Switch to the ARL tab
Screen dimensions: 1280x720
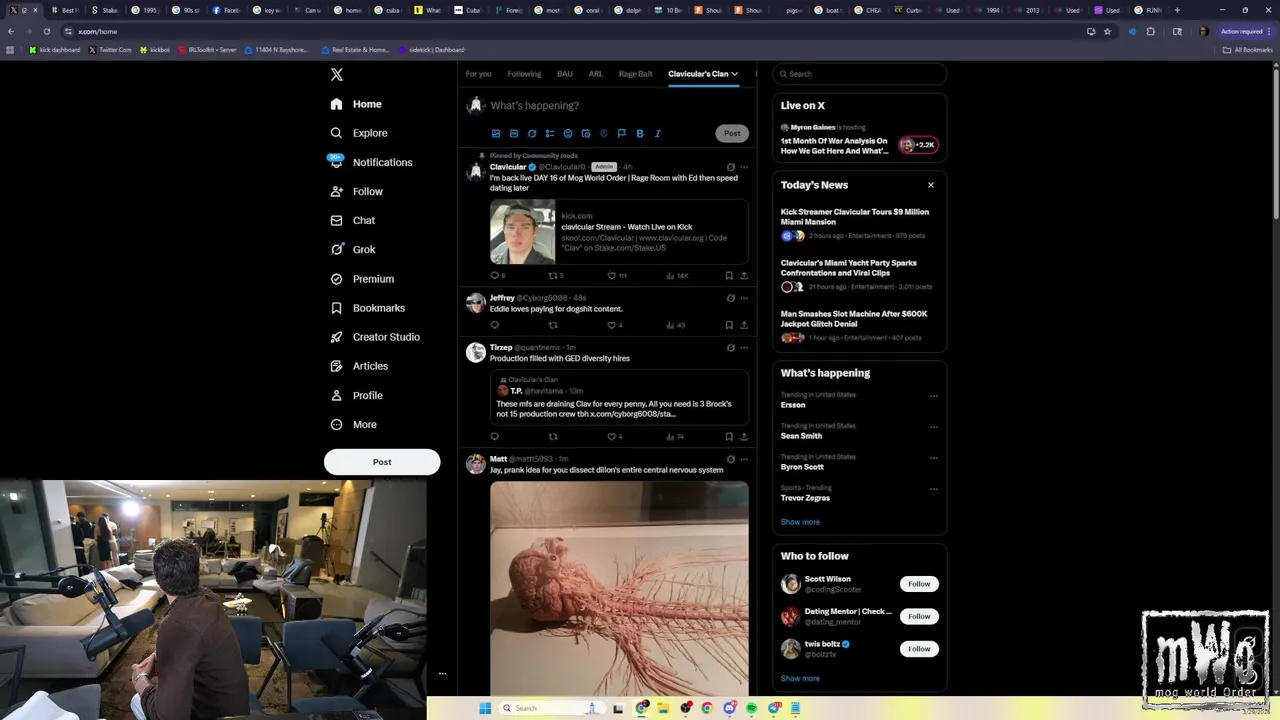596,74
